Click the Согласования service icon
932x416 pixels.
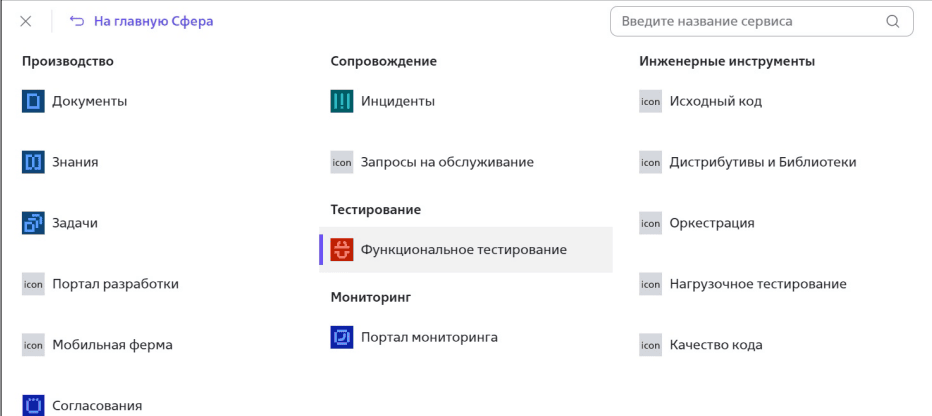pos(33,405)
